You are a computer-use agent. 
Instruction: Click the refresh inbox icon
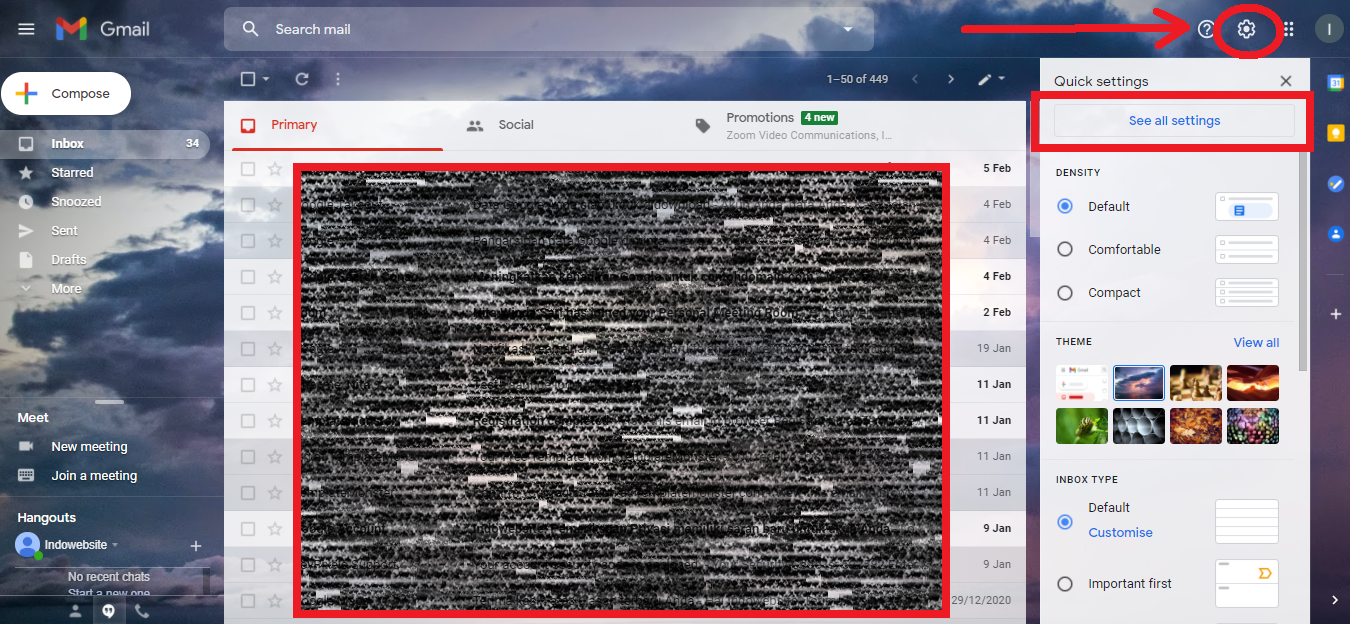coord(302,79)
